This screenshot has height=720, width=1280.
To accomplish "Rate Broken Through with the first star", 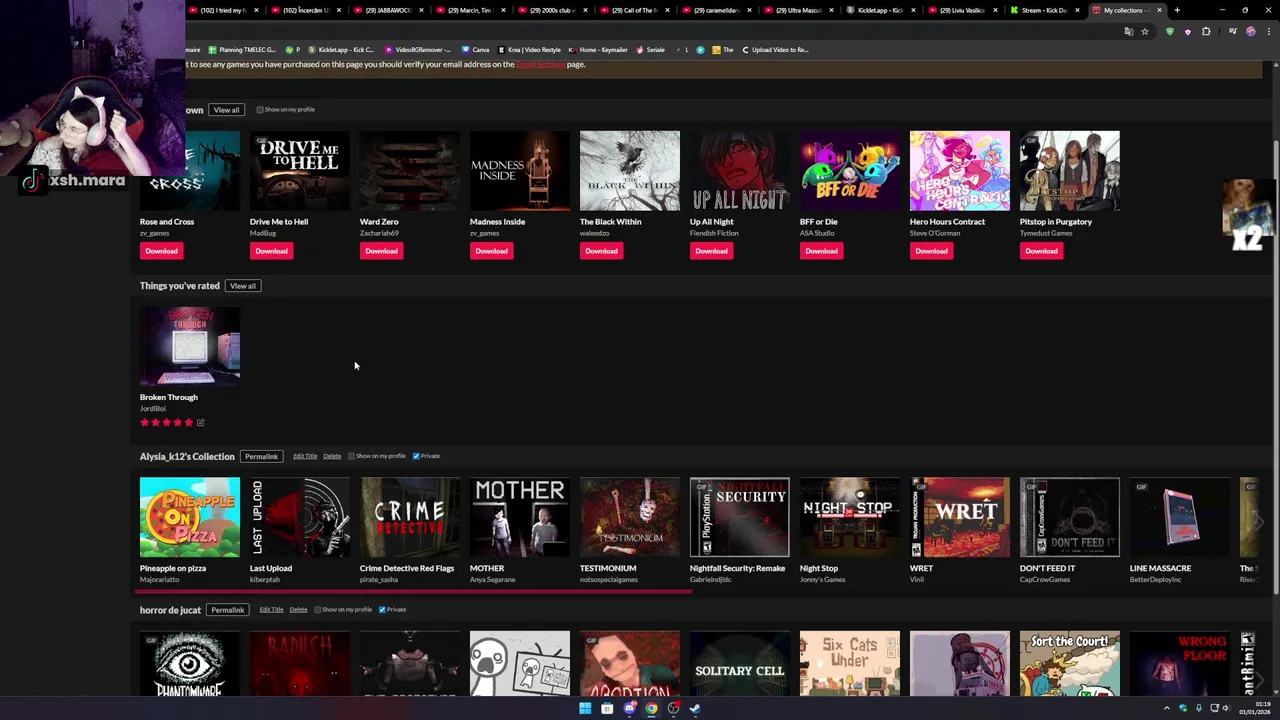I will coord(144,423).
